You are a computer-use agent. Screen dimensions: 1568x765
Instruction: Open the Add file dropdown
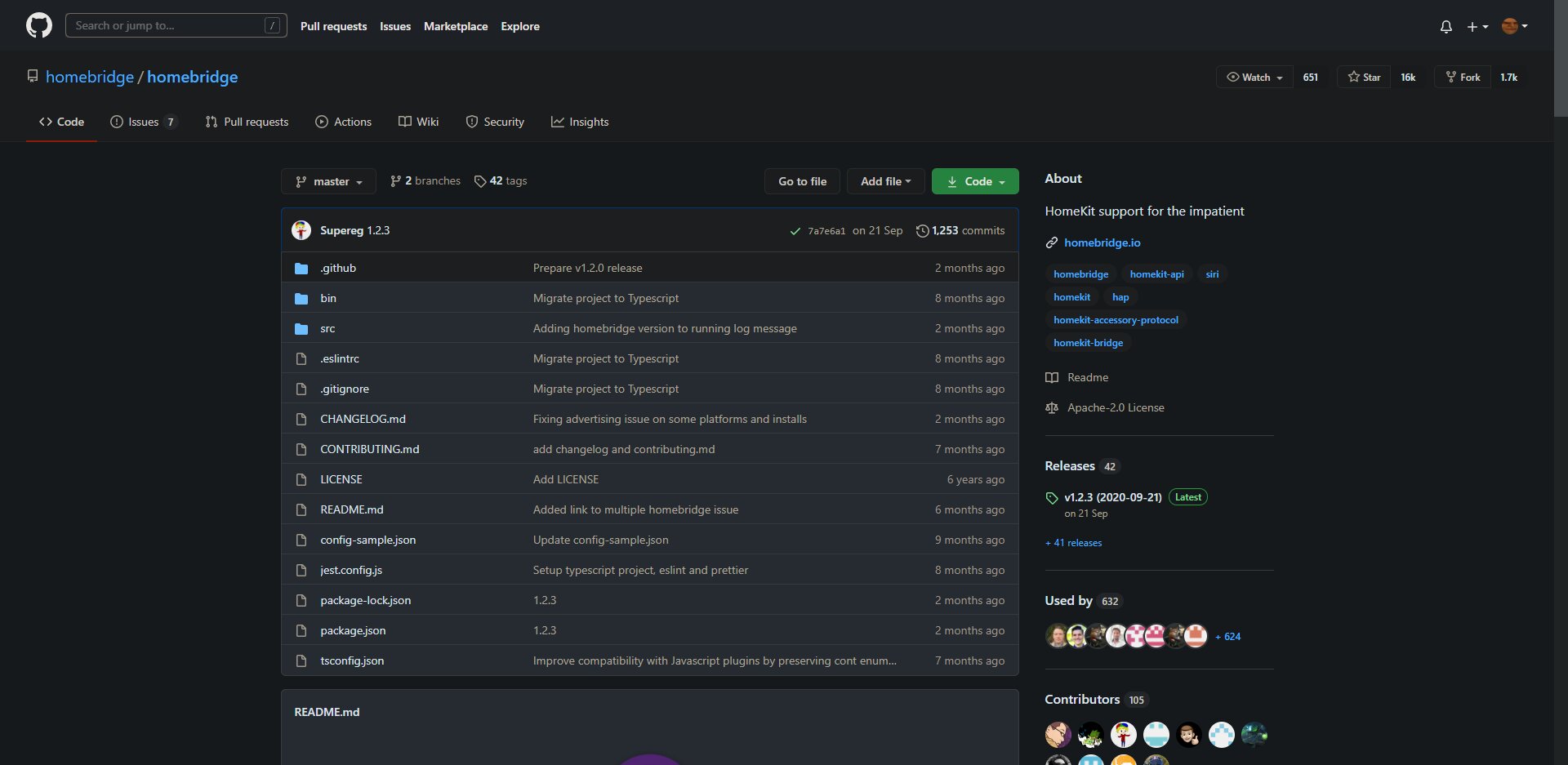(x=885, y=181)
